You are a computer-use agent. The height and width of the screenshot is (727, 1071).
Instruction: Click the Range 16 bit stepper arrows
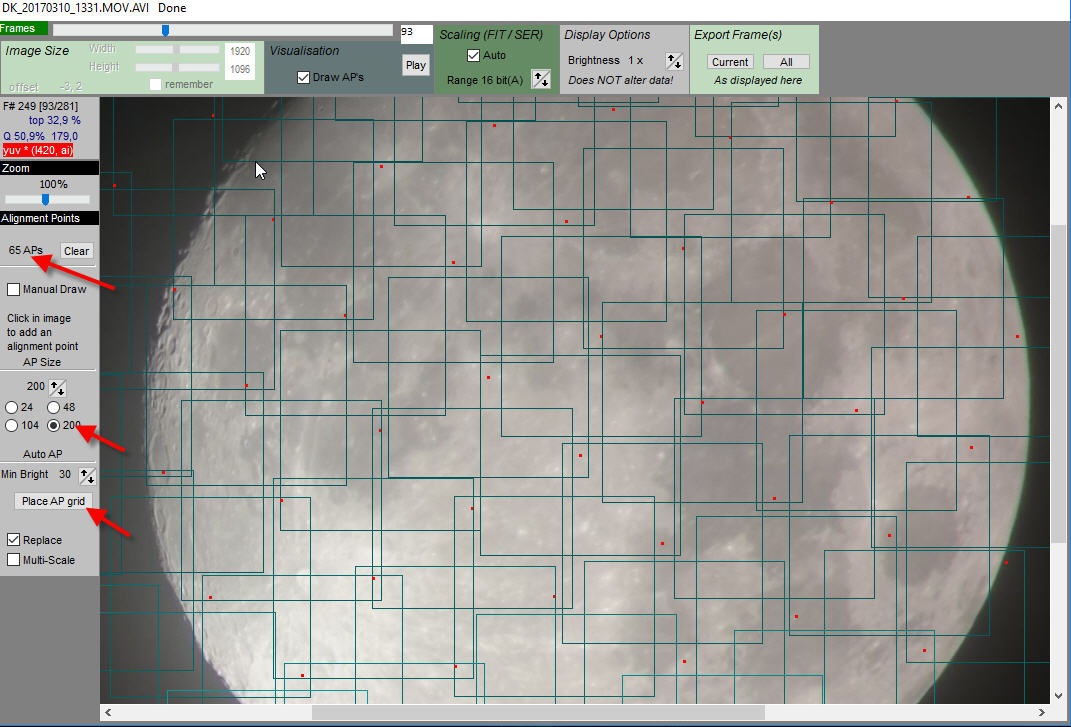pyautogui.click(x=540, y=79)
